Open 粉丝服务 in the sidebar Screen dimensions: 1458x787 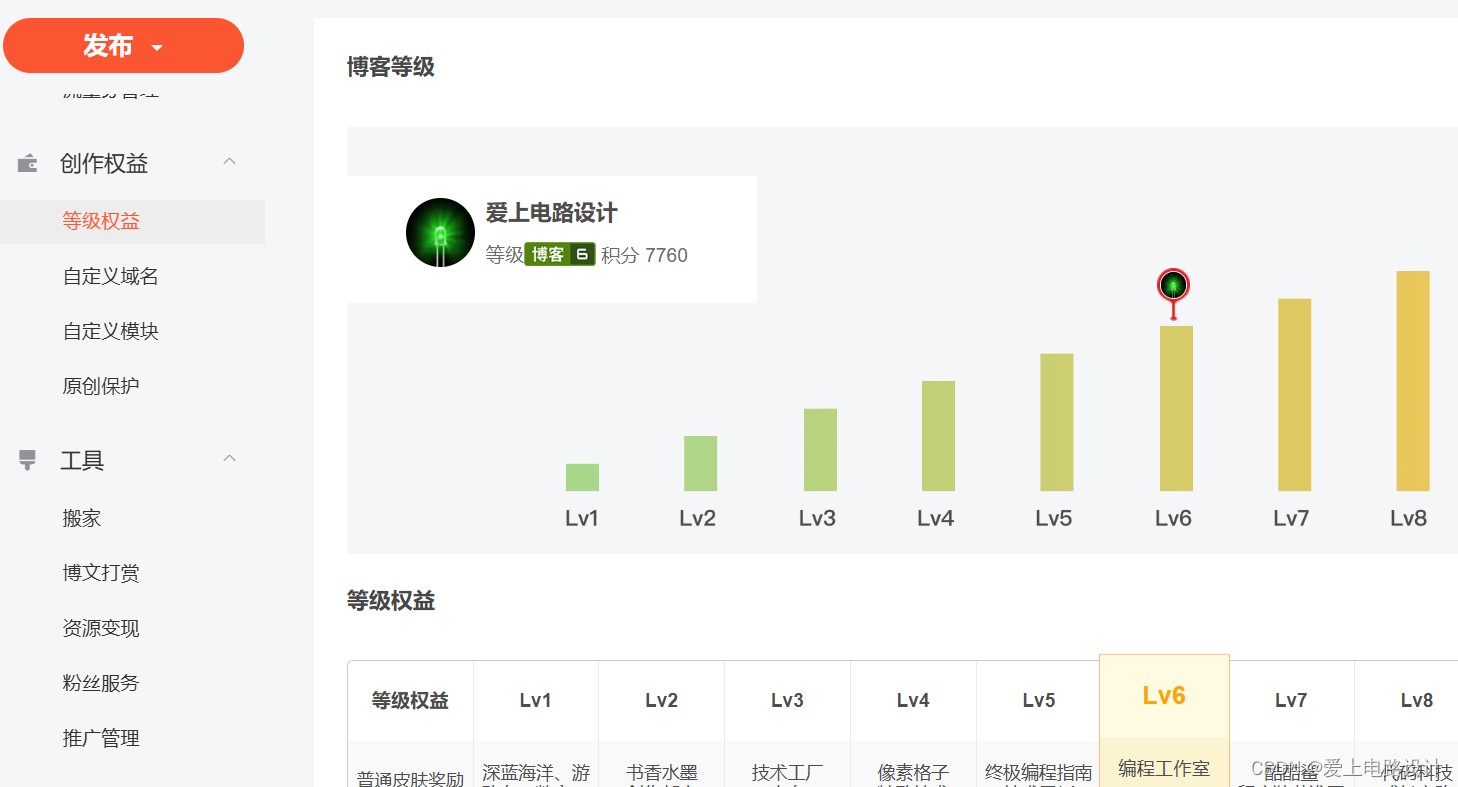[x=101, y=683]
